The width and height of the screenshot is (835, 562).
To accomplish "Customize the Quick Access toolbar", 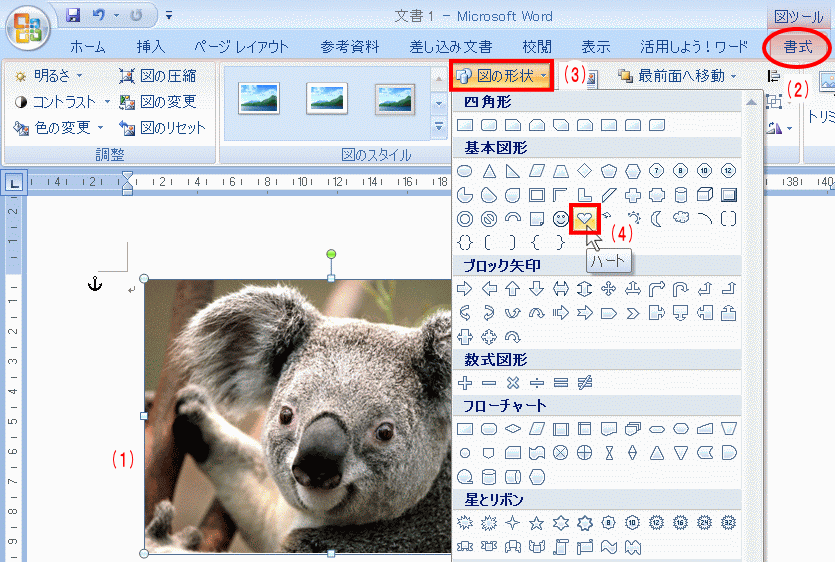I will click(168, 16).
